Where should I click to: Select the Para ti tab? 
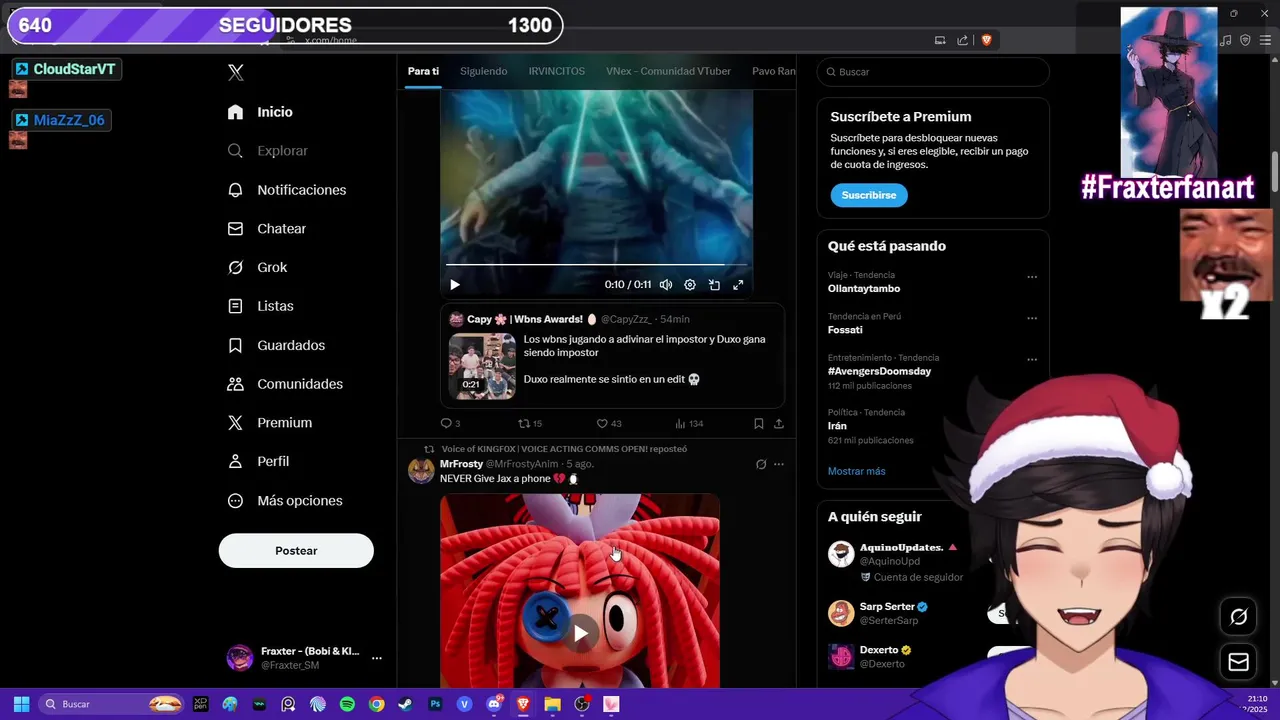pyautogui.click(x=423, y=71)
